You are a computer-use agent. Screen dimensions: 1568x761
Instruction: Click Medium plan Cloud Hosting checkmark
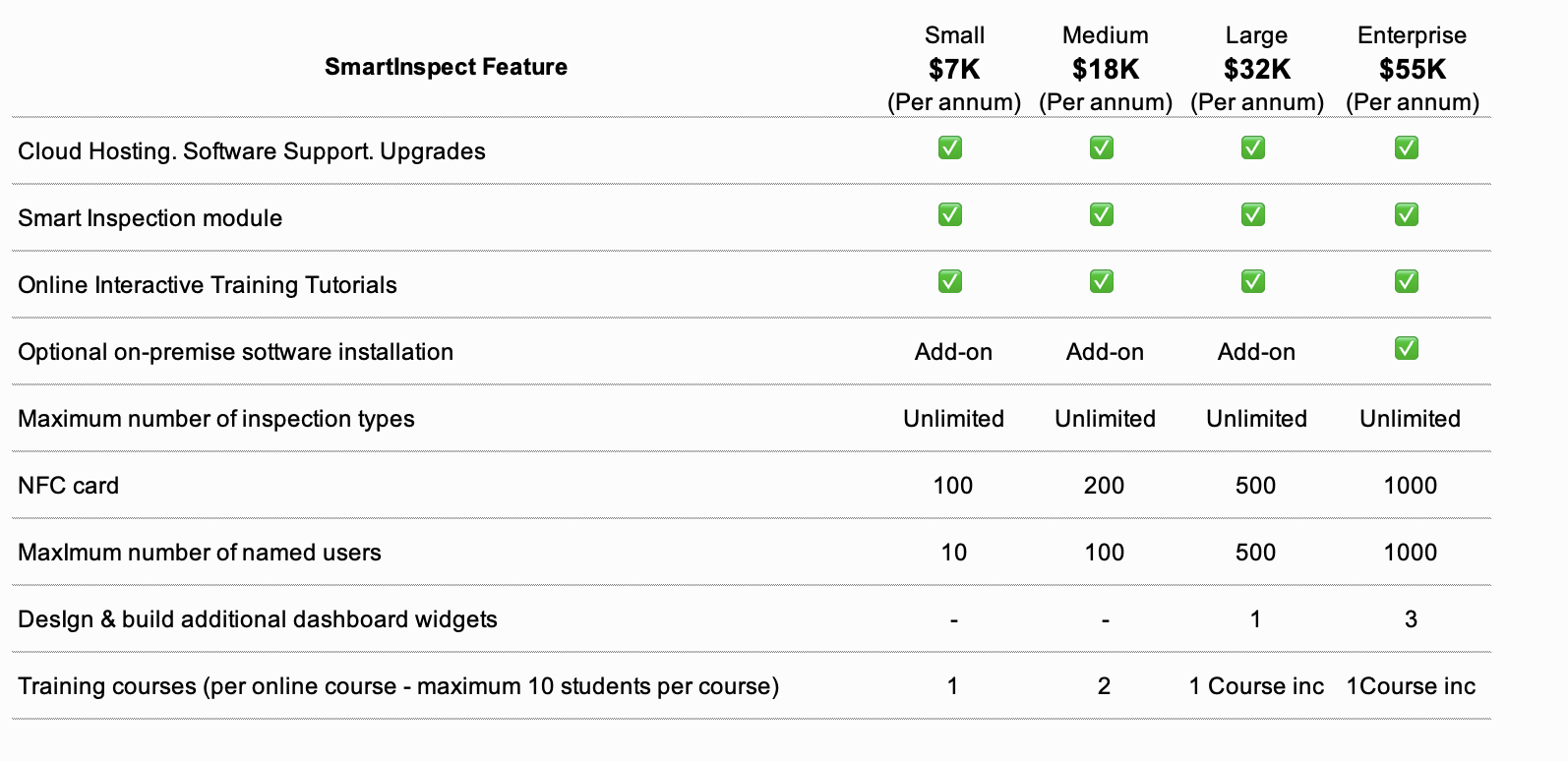pyautogui.click(x=1101, y=148)
